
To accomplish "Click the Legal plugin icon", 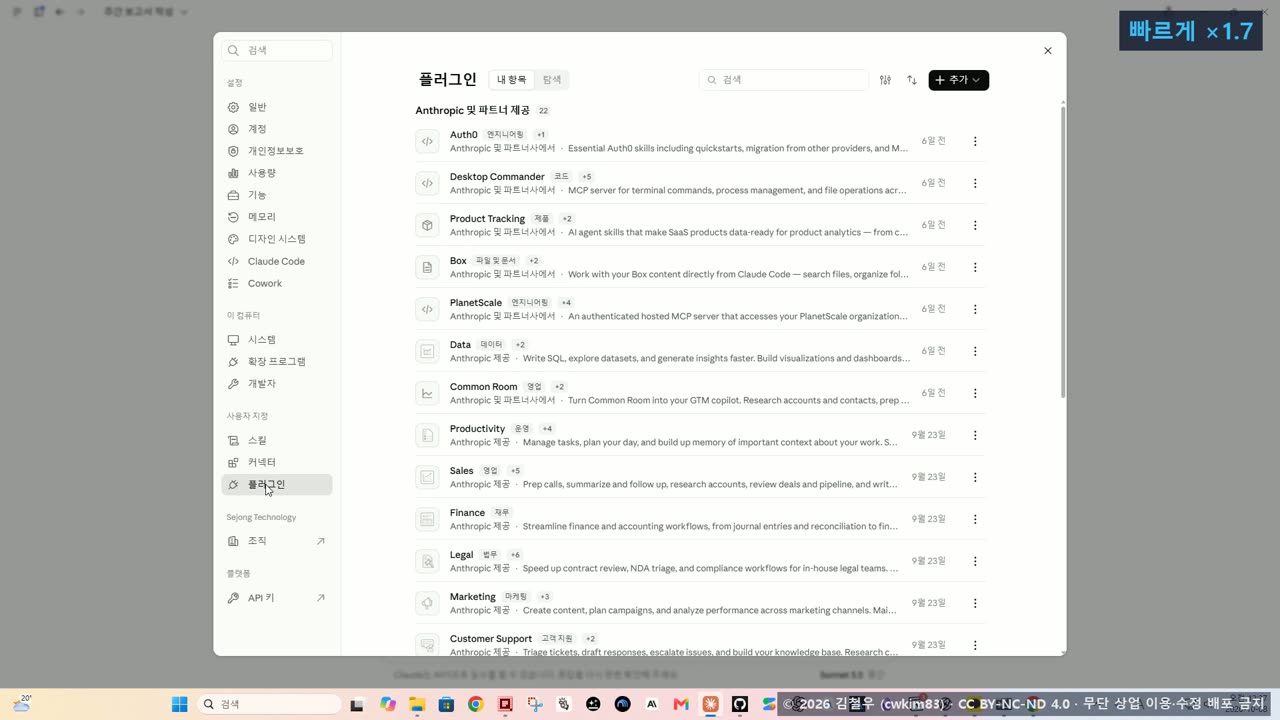I will coord(427,561).
